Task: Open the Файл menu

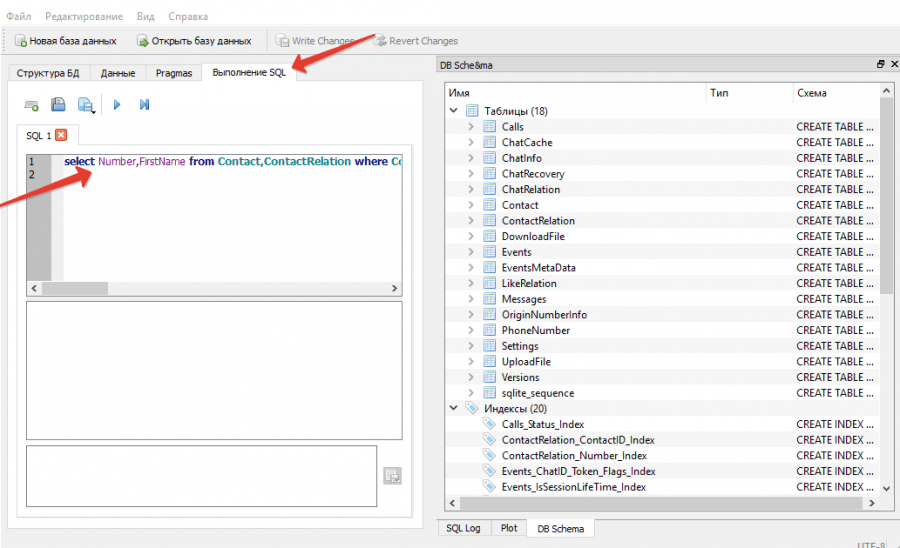Action: pyautogui.click(x=18, y=17)
